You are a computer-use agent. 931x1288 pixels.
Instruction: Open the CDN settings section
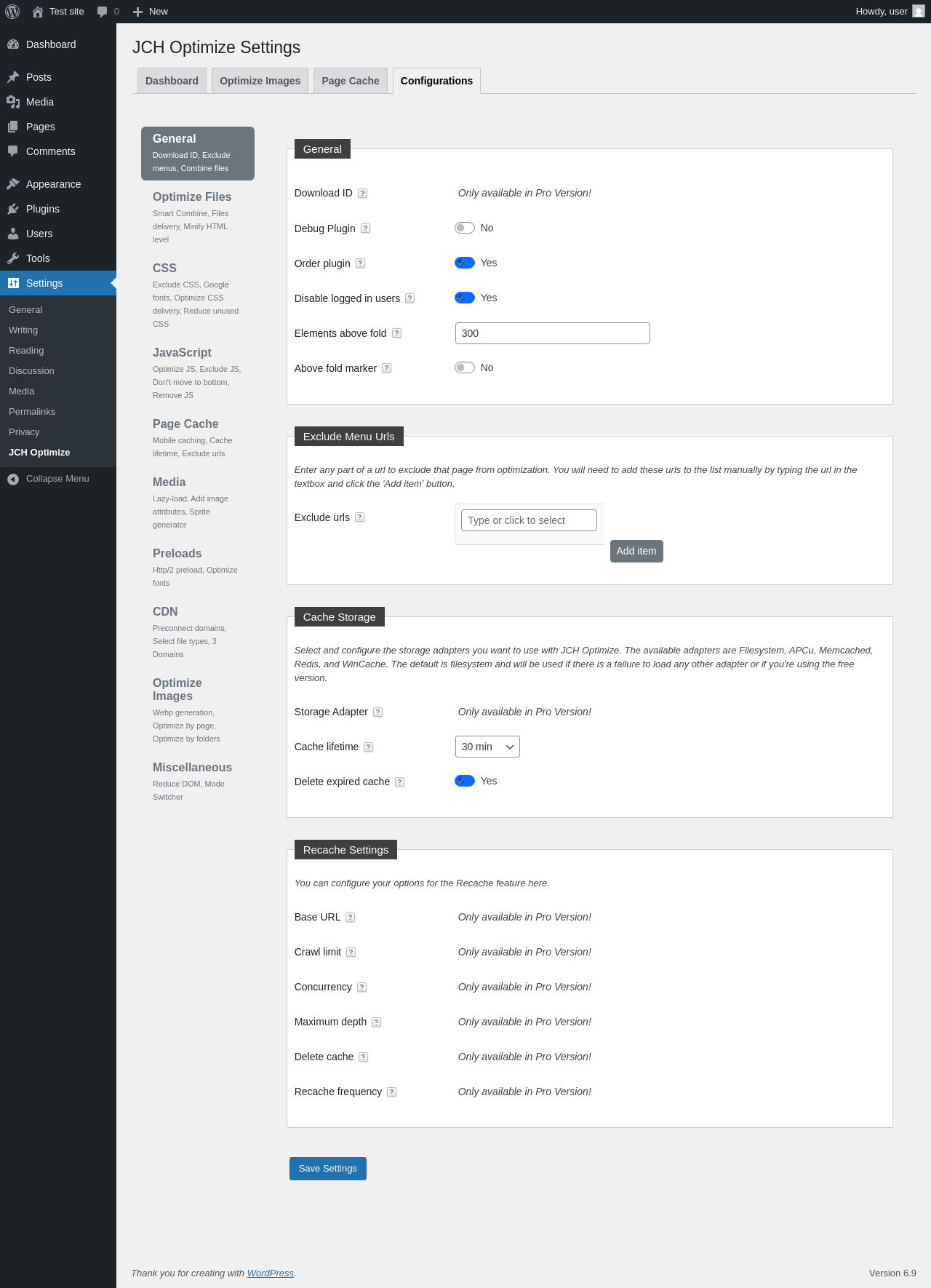(198, 632)
